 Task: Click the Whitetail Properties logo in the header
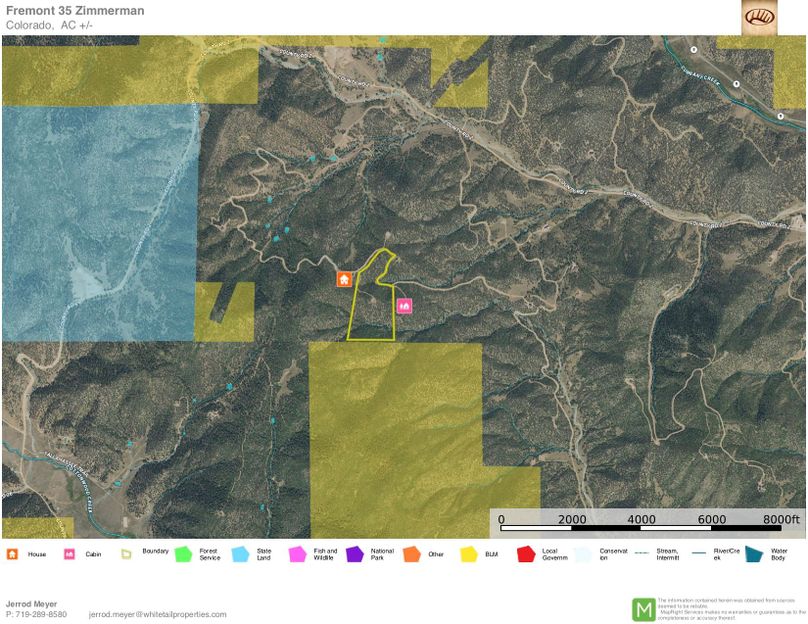(x=759, y=17)
